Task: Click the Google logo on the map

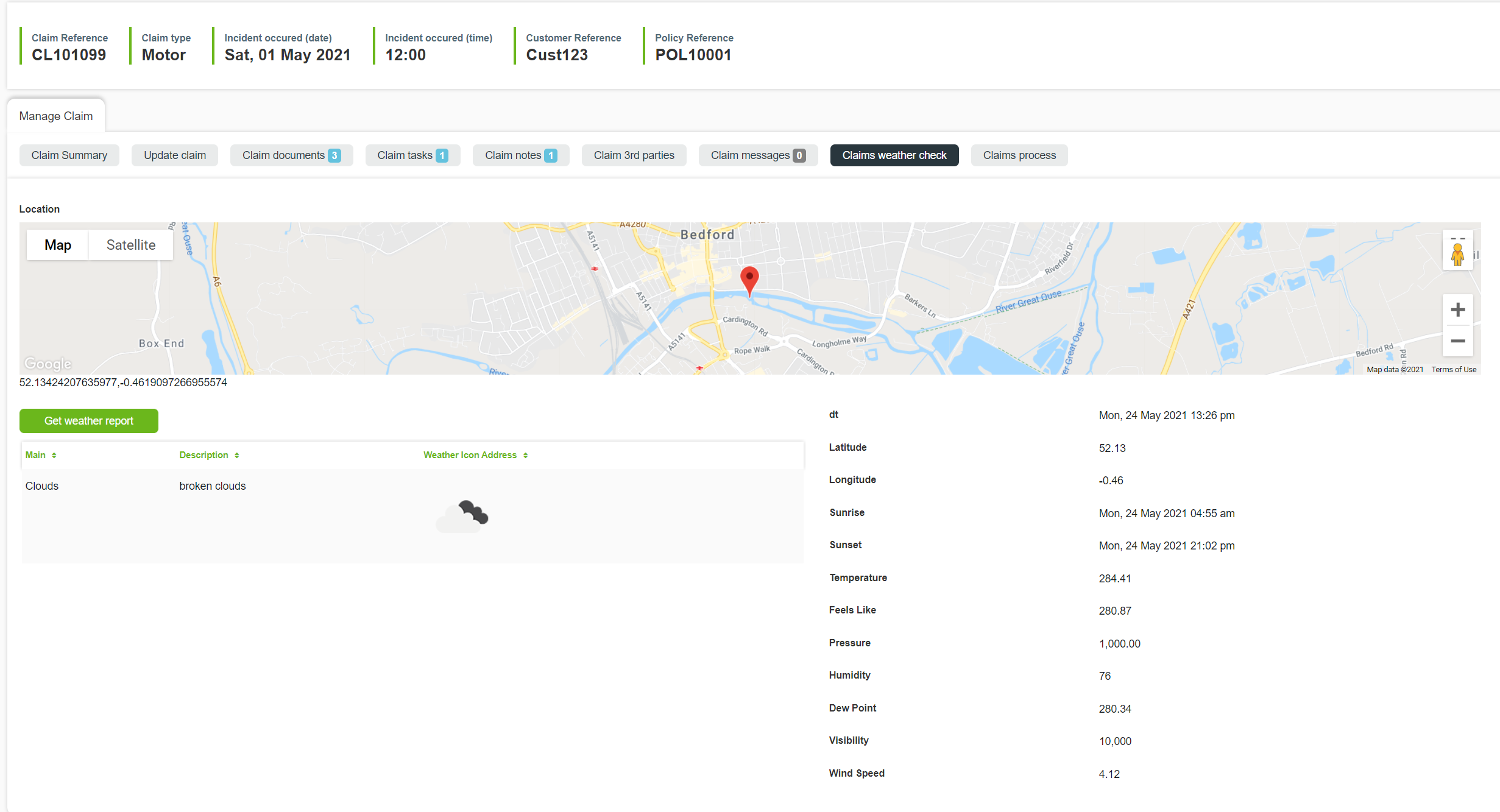Action: [x=48, y=364]
